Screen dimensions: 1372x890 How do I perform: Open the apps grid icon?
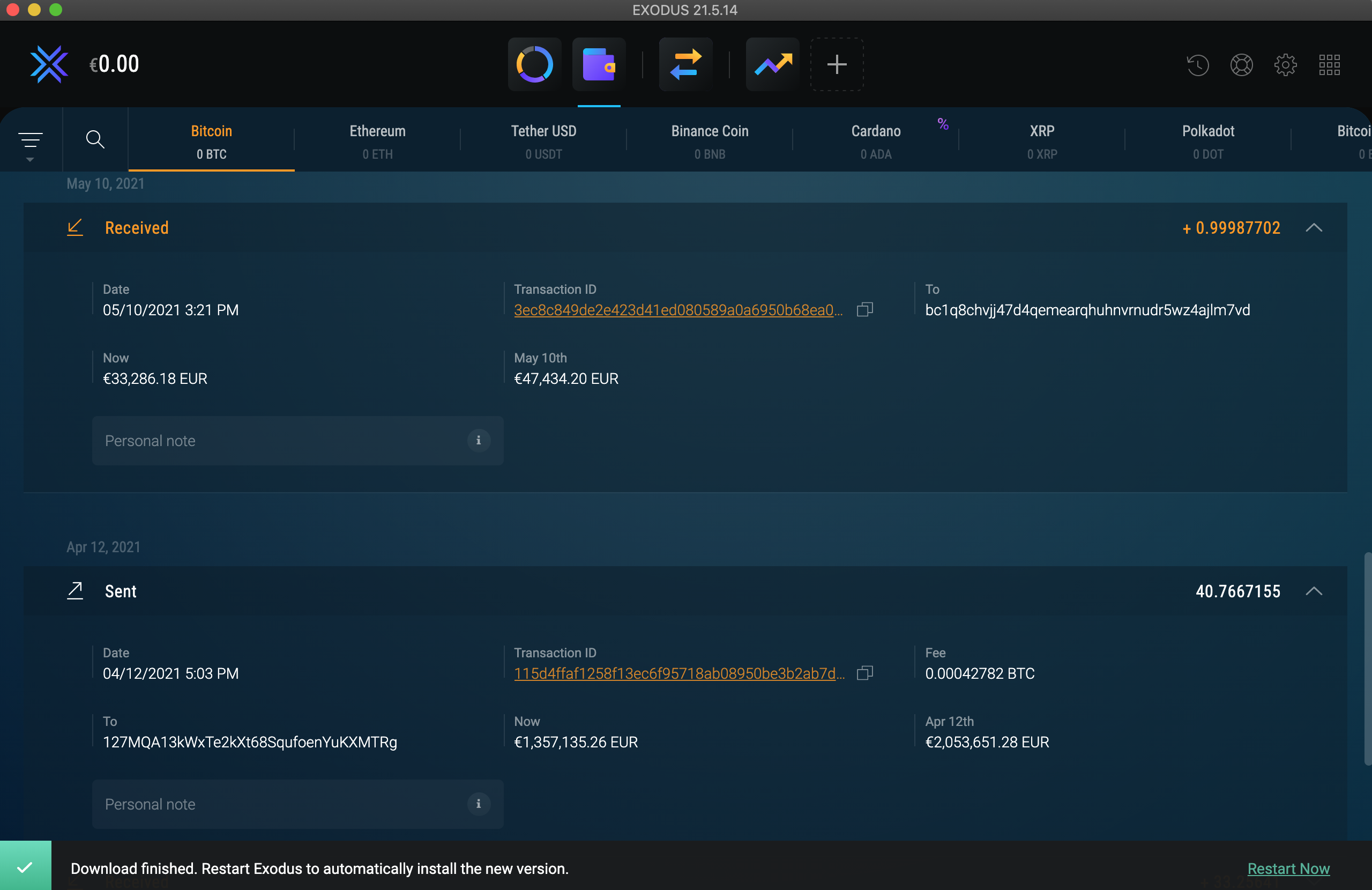(x=1329, y=64)
